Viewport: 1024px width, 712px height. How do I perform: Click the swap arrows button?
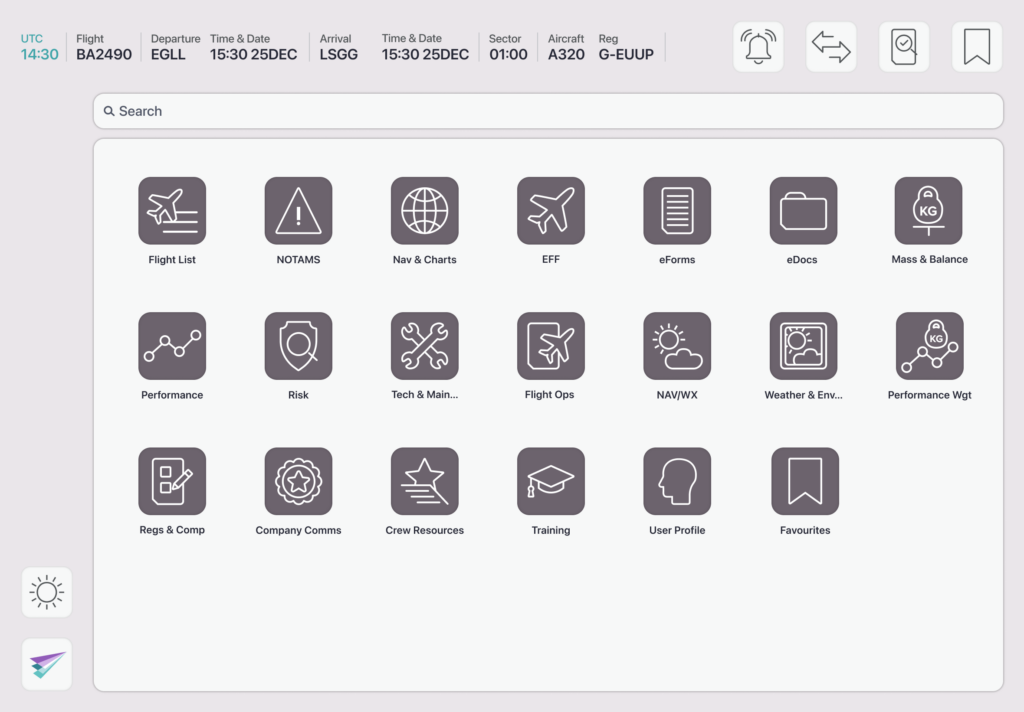[x=831, y=47]
